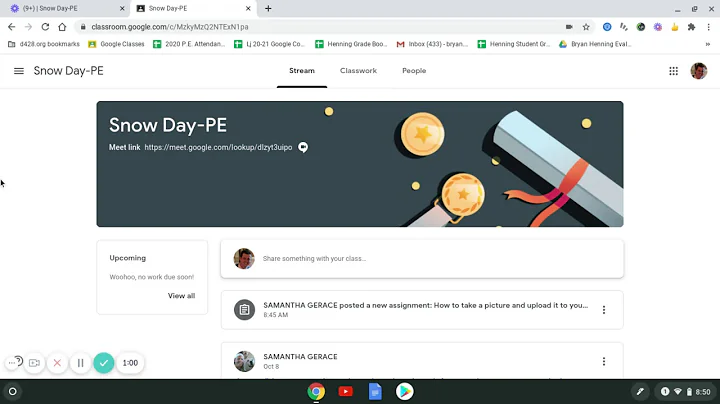Show more bookmarks with the chevron
This screenshot has width=720, height=404.
coord(708,44)
